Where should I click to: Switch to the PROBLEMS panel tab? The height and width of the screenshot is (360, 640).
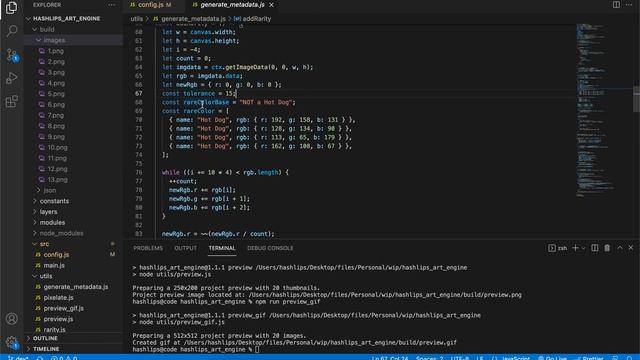[x=148, y=248]
